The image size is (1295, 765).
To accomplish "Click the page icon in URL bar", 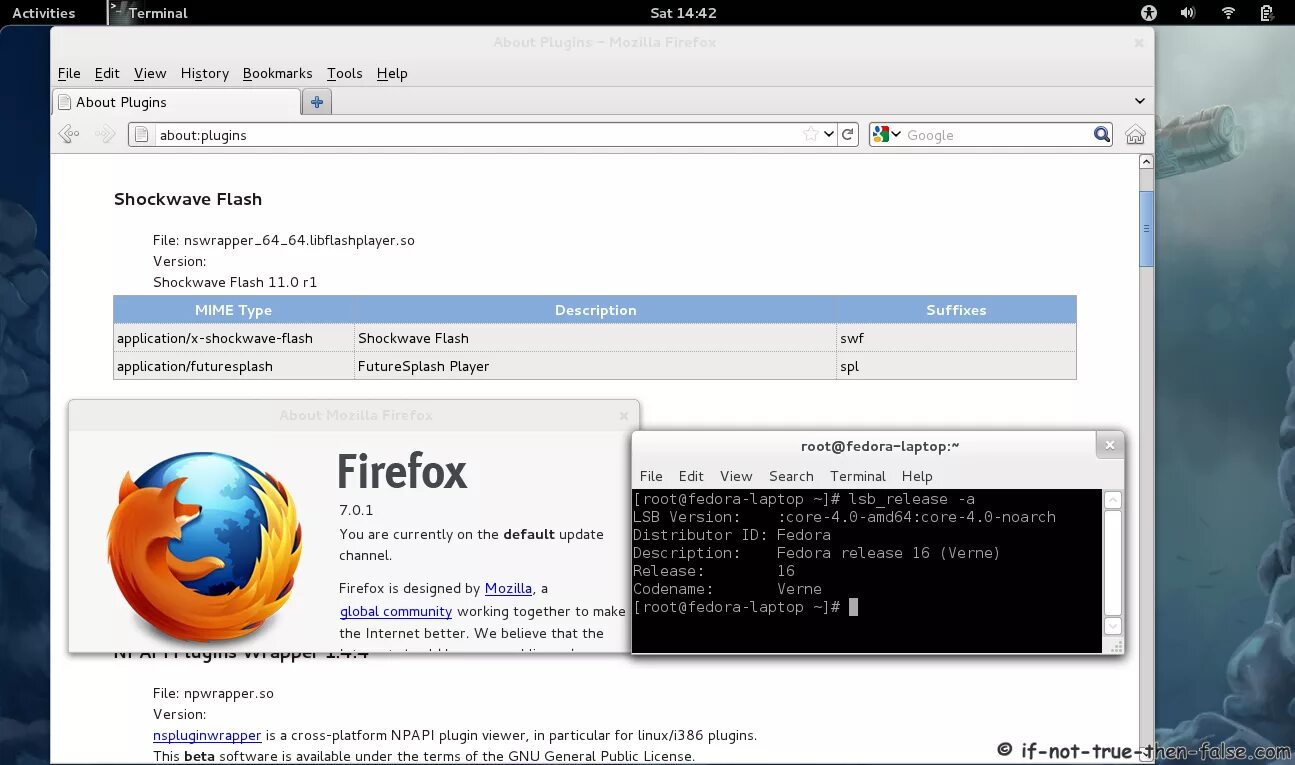I will pyautogui.click(x=141, y=134).
